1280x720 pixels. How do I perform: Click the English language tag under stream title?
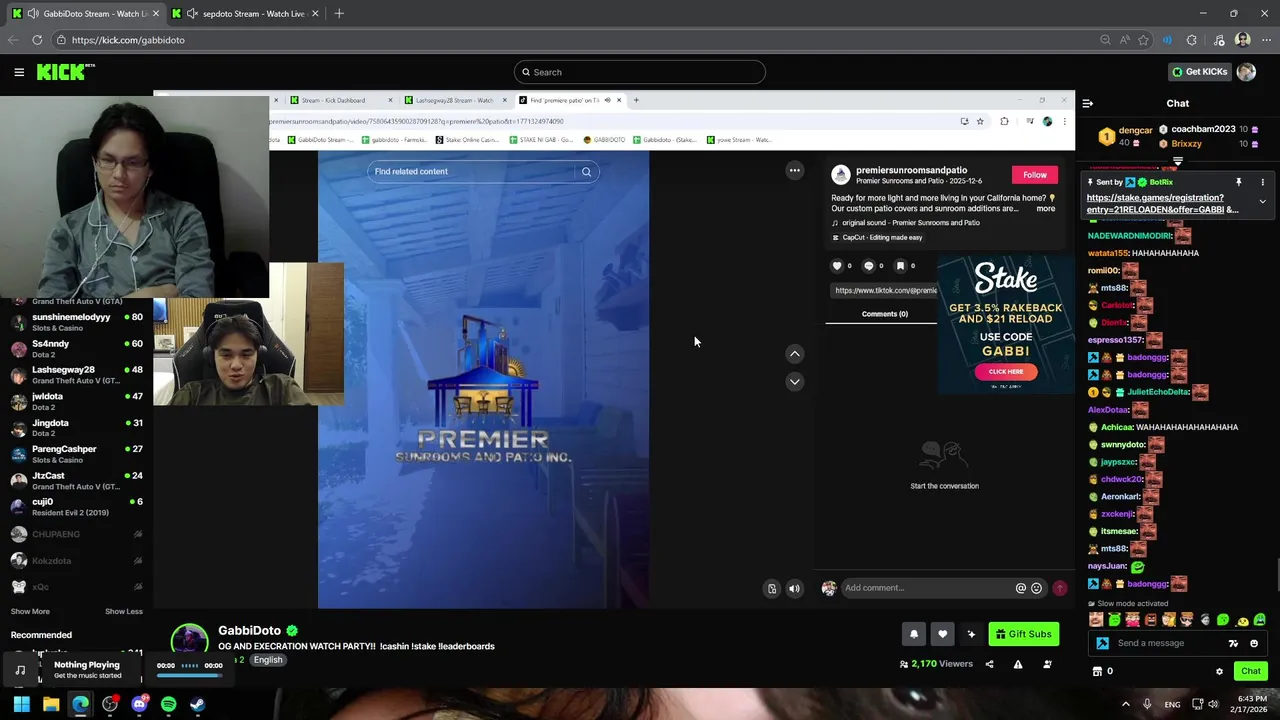point(267,660)
